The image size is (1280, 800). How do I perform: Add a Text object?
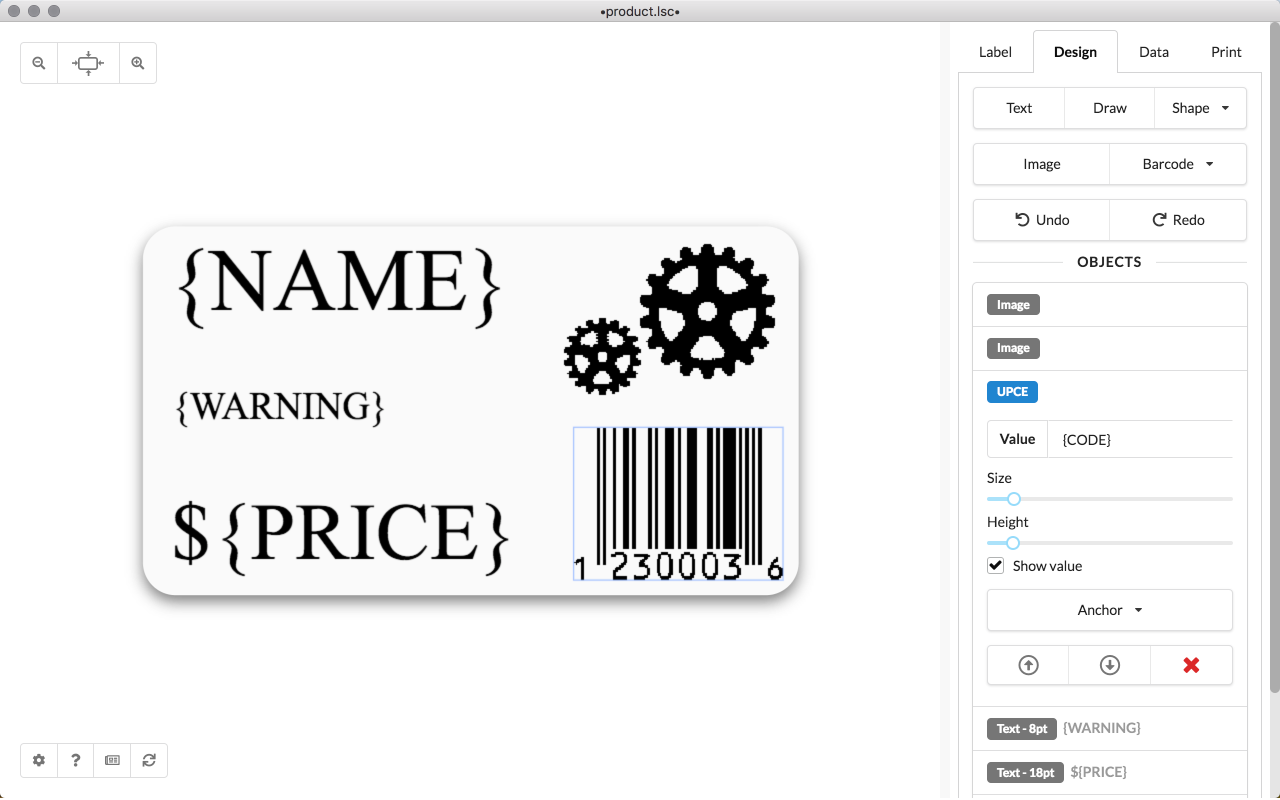(1019, 108)
